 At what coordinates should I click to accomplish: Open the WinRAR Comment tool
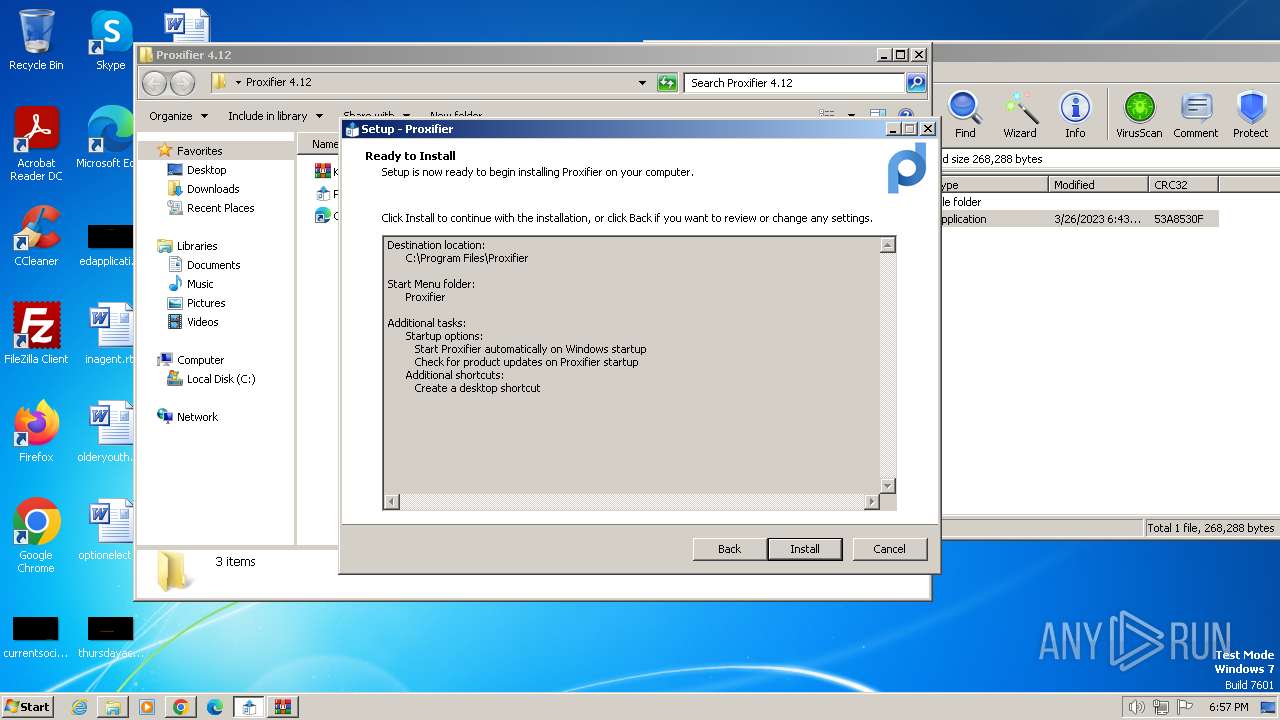[1196, 115]
